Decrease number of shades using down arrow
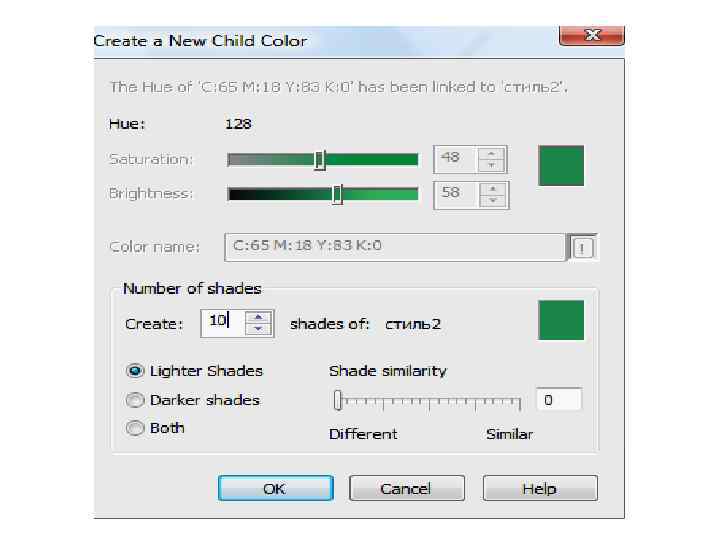The height and width of the screenshot is (540, 720). (x=259, y=329)
